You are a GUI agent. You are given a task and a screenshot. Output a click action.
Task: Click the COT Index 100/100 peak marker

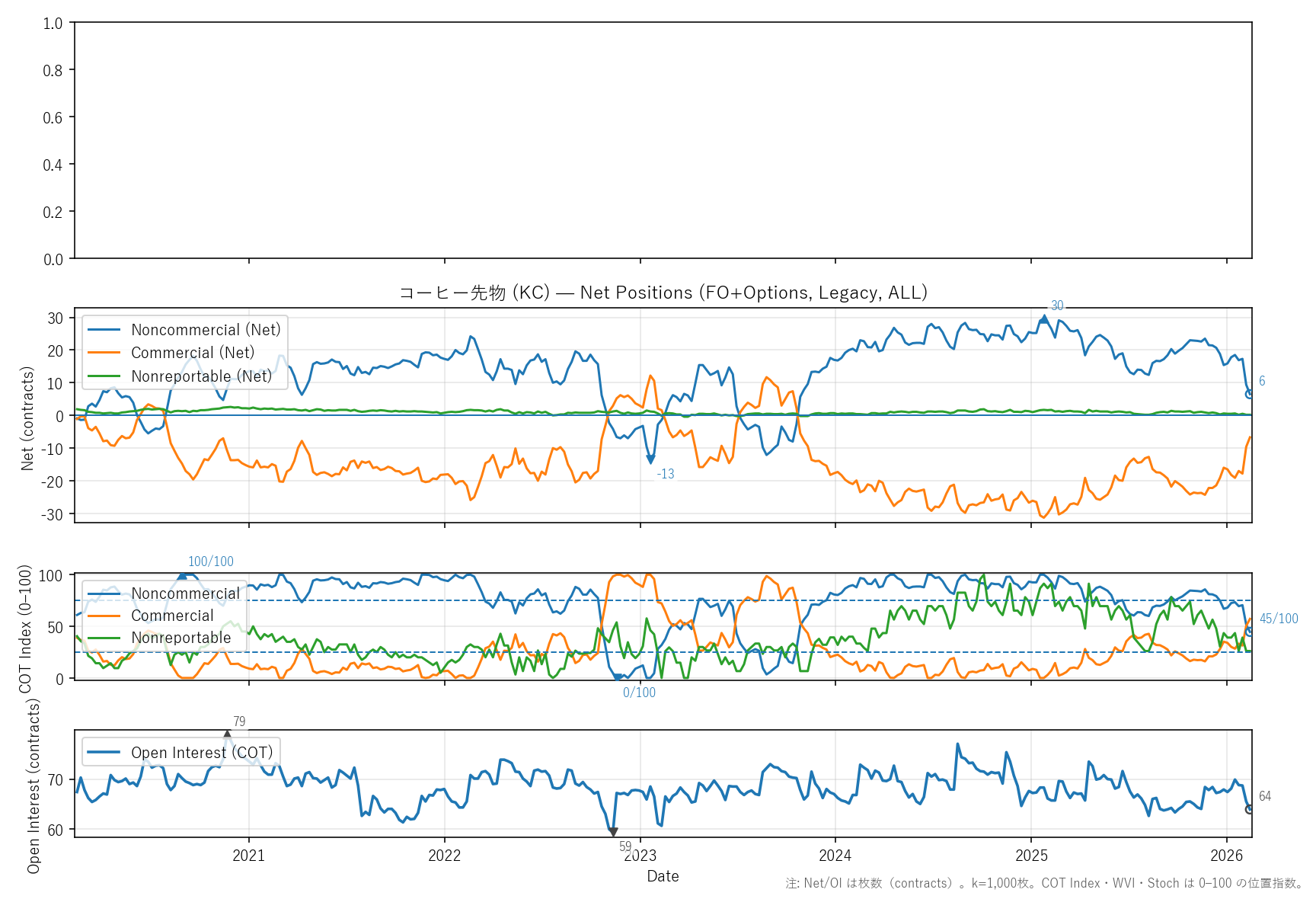coord(182,575)
